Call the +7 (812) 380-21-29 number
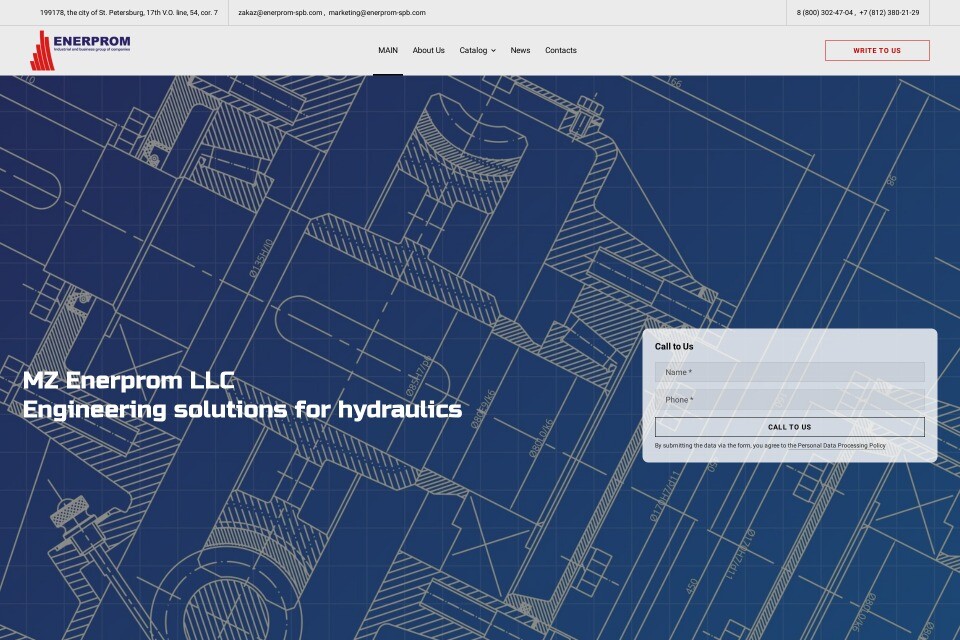The height and width of the screenshot is (640, 960). (889, 12)
